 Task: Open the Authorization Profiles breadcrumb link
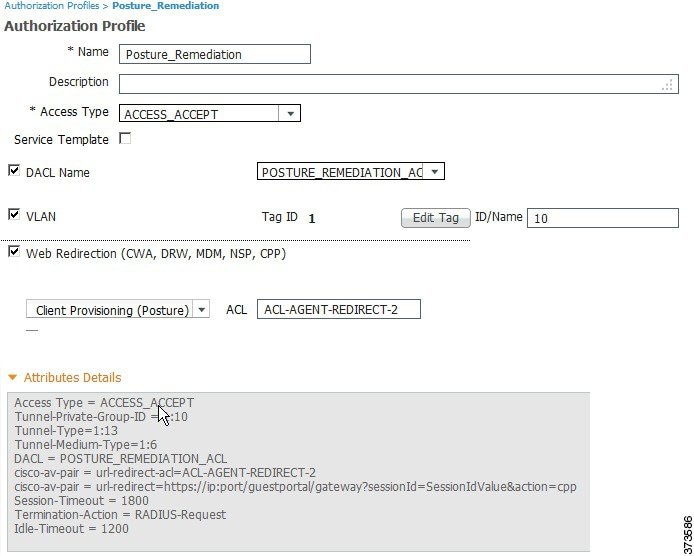(52, 6)
